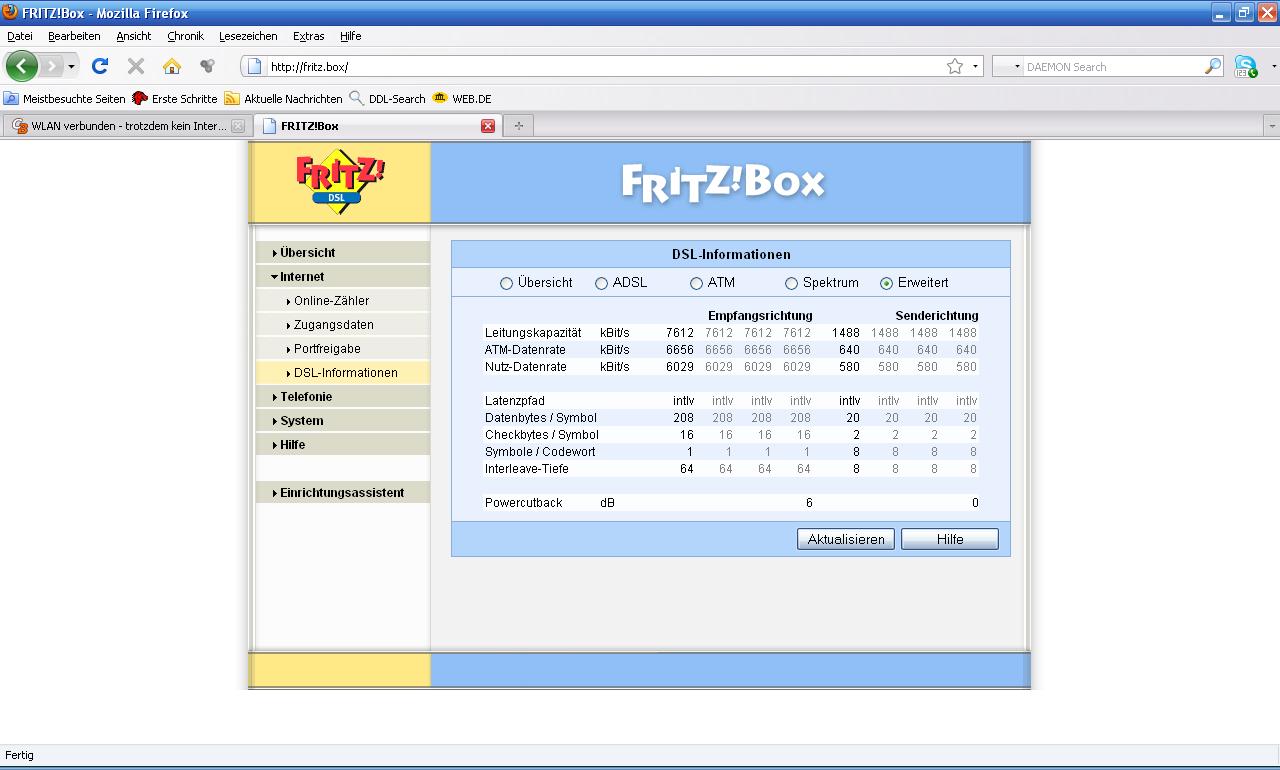Close the WLAN verbunden tab
The height and width of the screenshot is (770, 1280).
coord(237,126)
